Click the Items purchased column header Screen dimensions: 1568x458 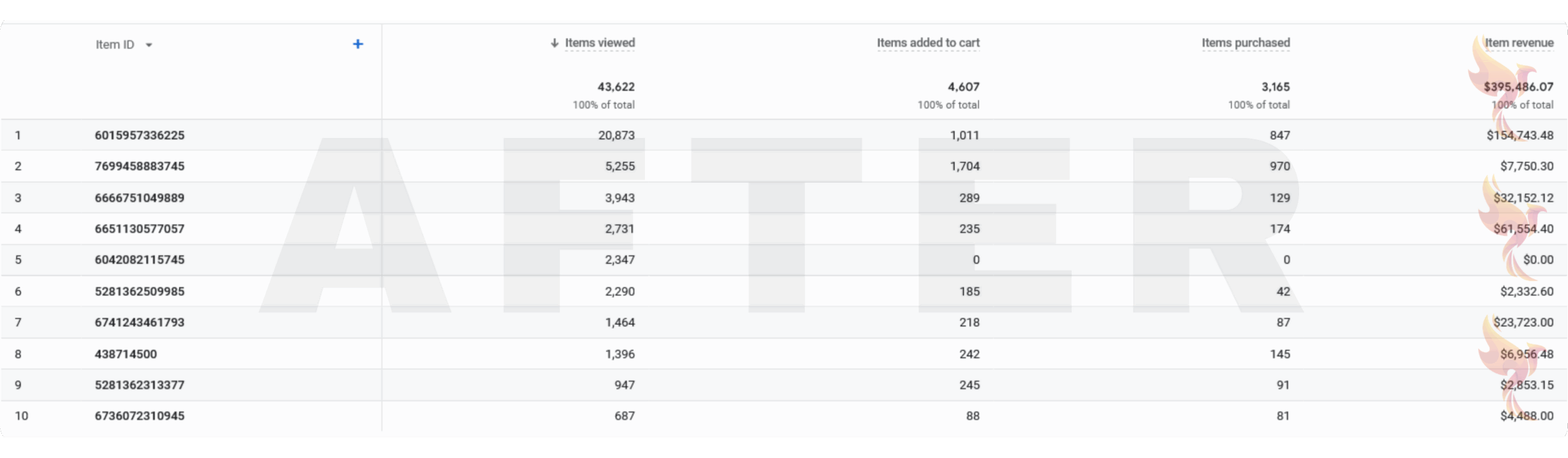1245,43
